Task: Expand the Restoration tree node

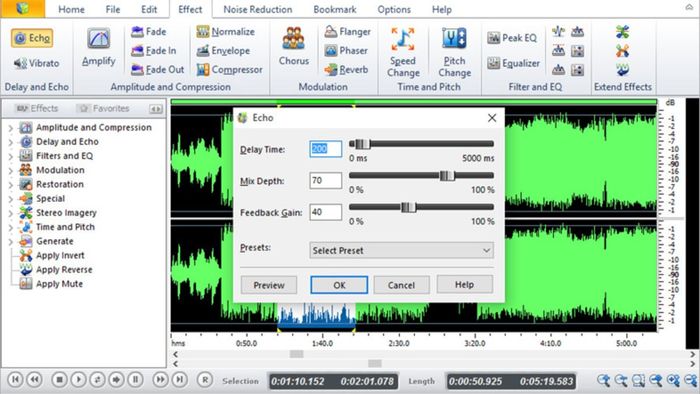Action: [11, 185]
